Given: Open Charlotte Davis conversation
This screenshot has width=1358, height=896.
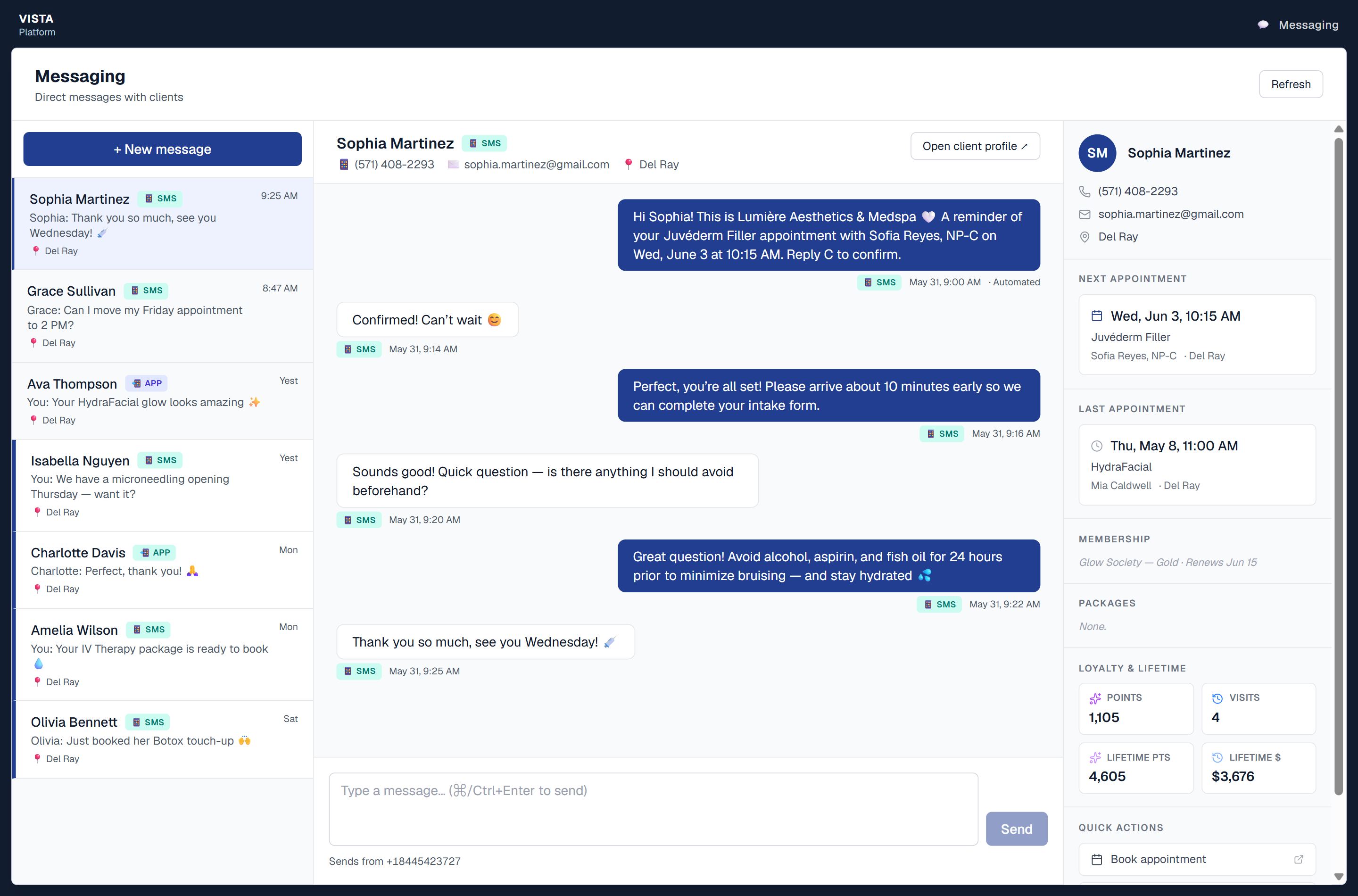Looking at the screenshot, I should [163, 570].
